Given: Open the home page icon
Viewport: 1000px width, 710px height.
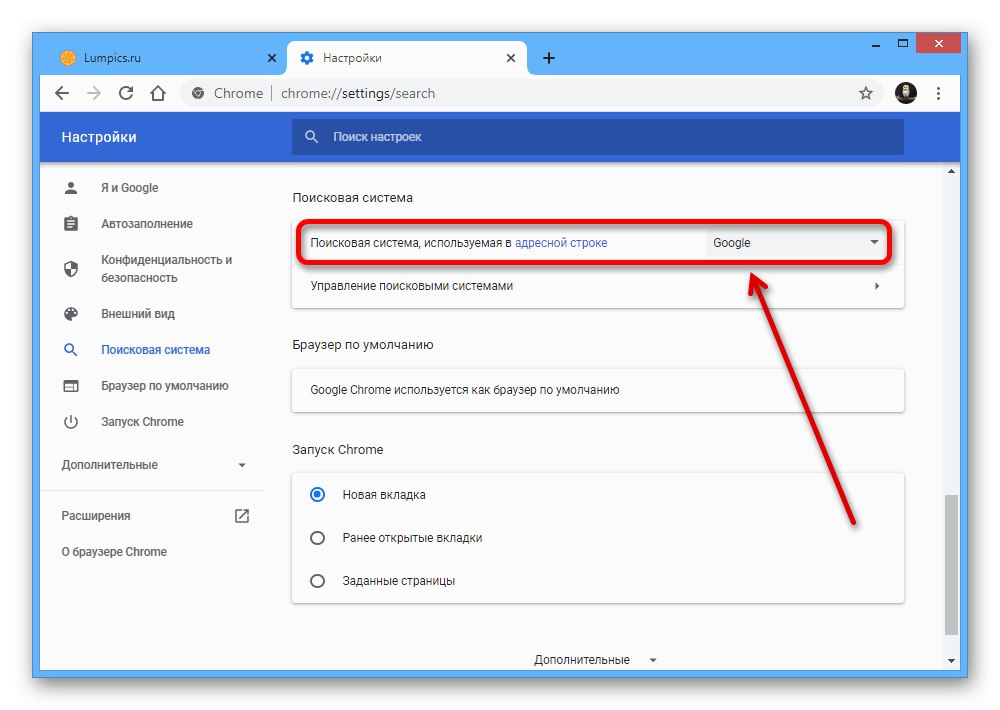Looking at the screenshot, I should (x=158, y=93).
